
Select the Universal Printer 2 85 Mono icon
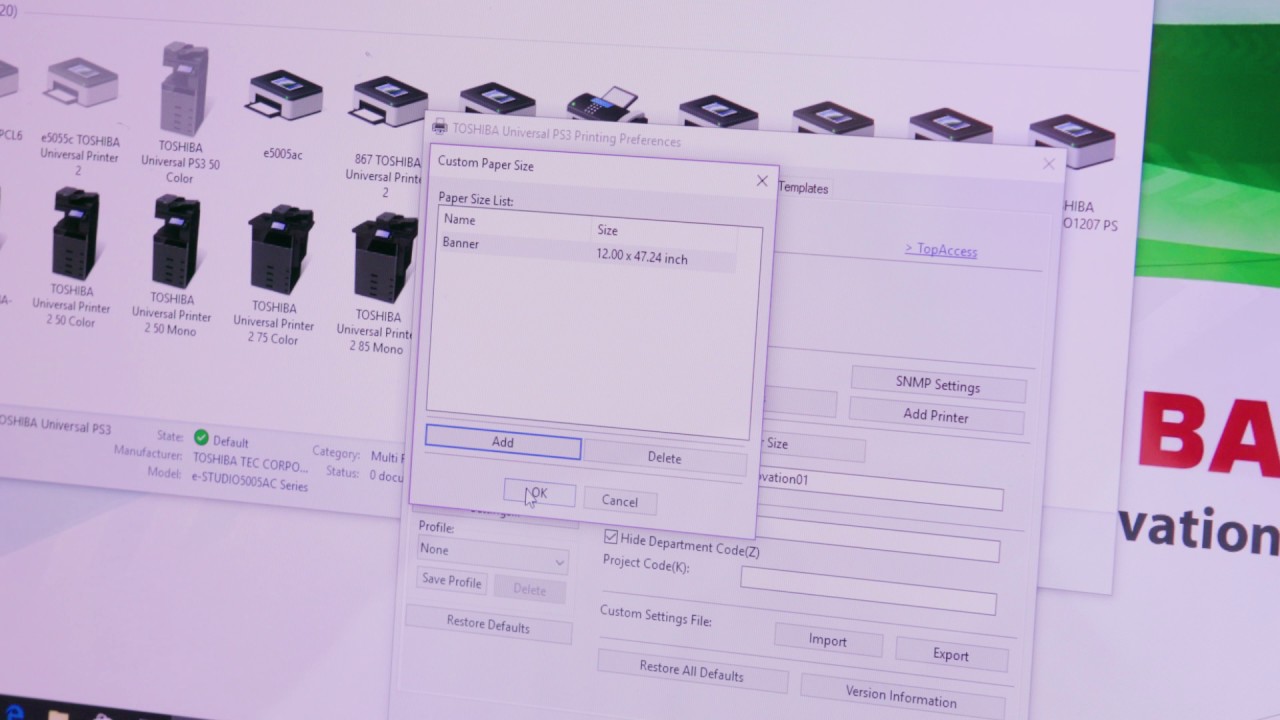pos(382,258)
